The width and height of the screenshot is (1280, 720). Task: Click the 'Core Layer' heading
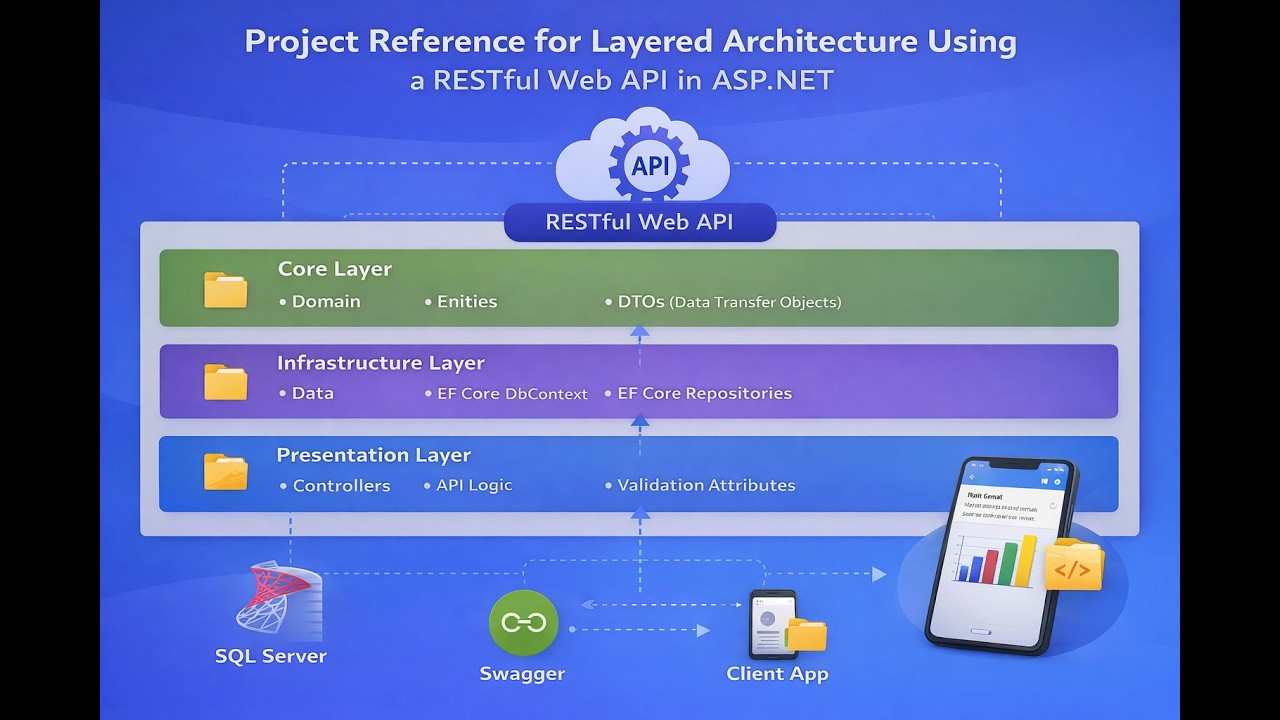click(335, 269)
